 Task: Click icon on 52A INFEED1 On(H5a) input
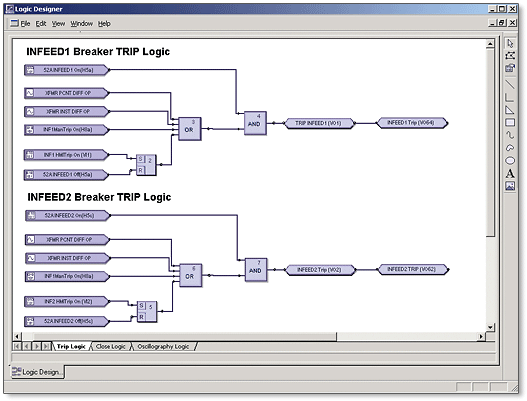(x=30, y=70)
